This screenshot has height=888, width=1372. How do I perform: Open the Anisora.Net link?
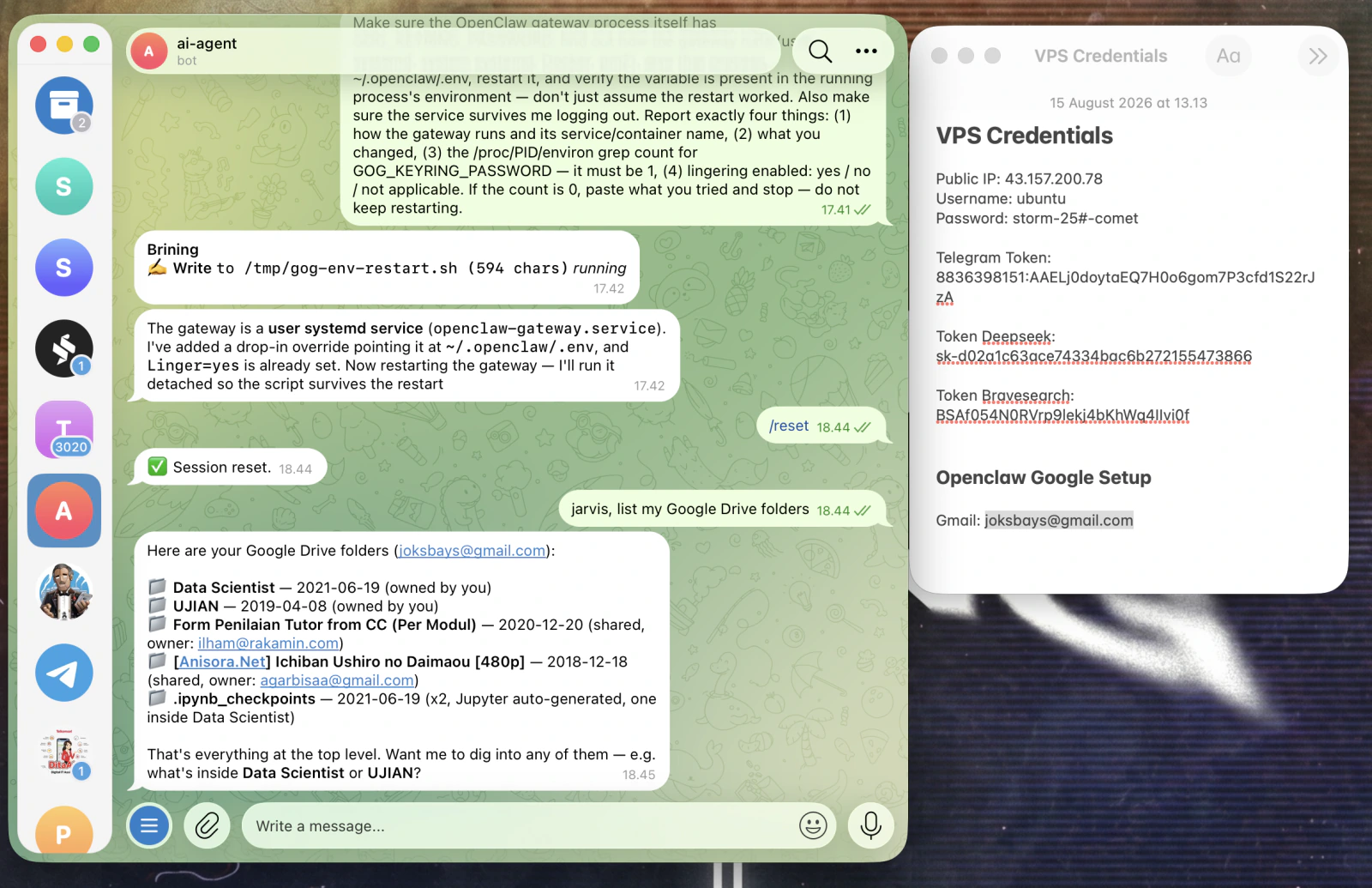[223, 661]
